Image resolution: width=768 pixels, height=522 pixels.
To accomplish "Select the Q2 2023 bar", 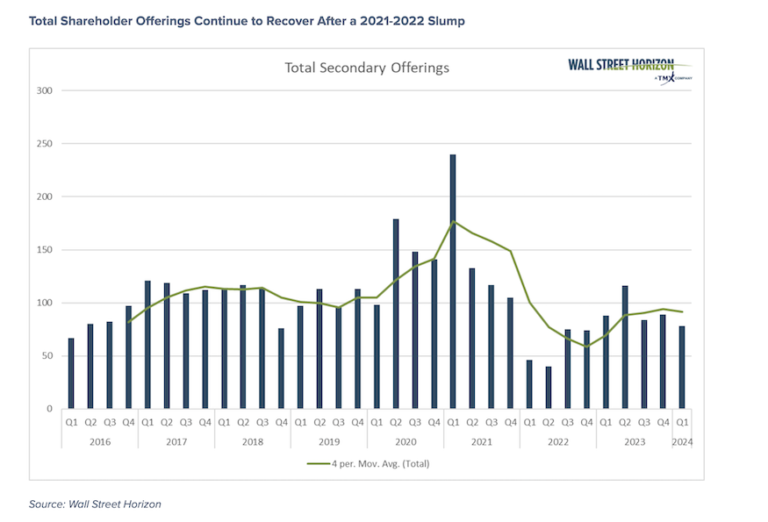I will (625, 347).
